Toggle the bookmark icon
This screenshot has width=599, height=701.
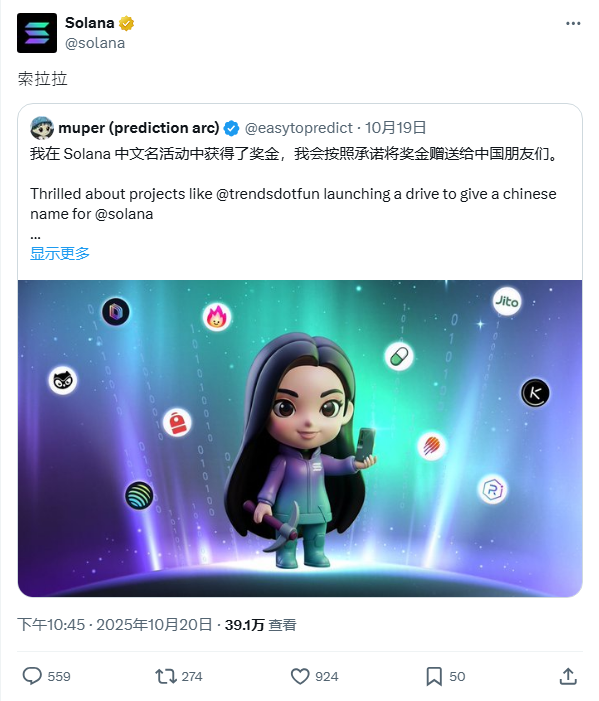[434, 676]
